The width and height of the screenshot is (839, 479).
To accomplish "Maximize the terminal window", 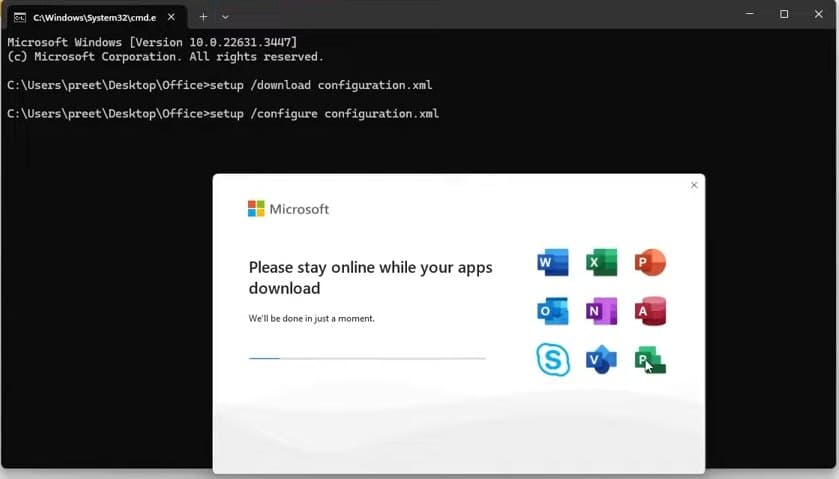I will coord(784,14).
